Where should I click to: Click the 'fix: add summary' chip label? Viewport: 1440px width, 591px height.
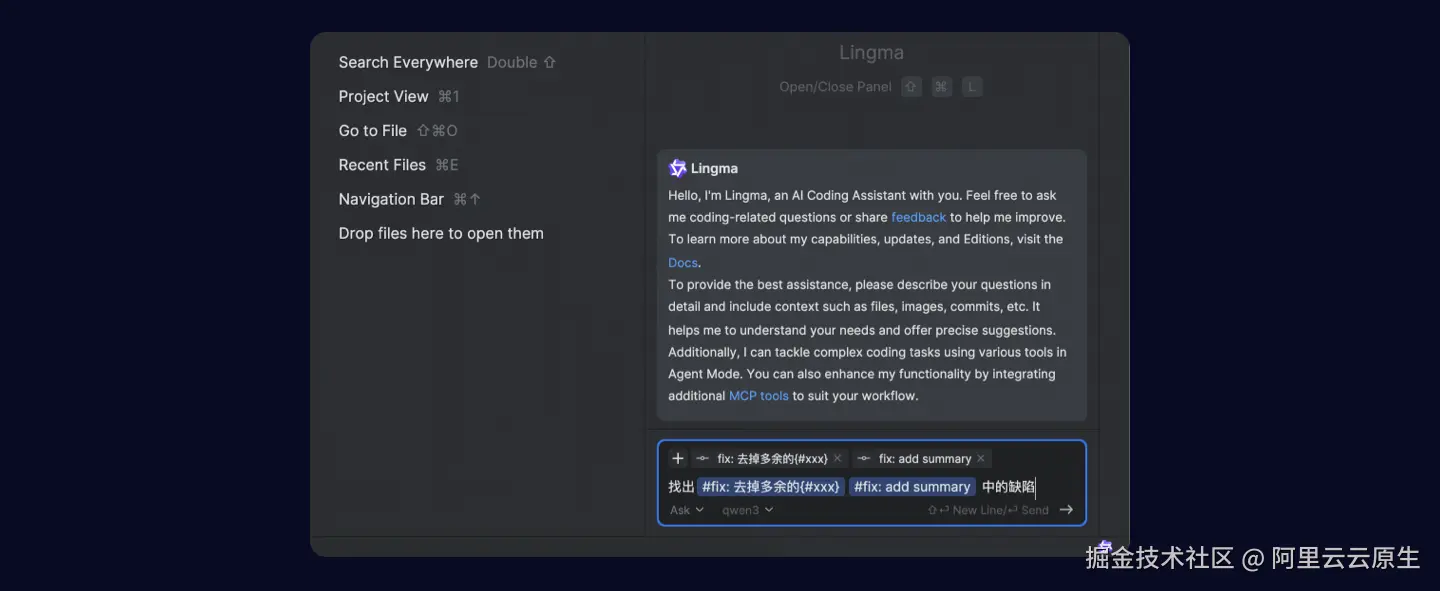pyautogui.click(x=925, y=459)
